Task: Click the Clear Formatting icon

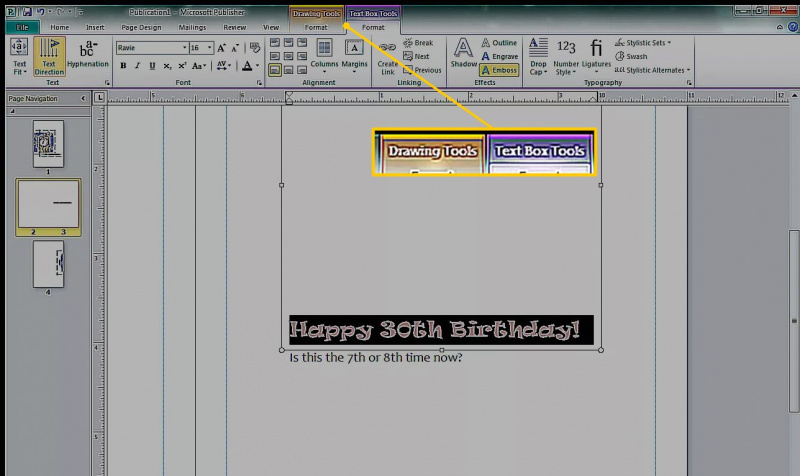Action: point(255,48)
